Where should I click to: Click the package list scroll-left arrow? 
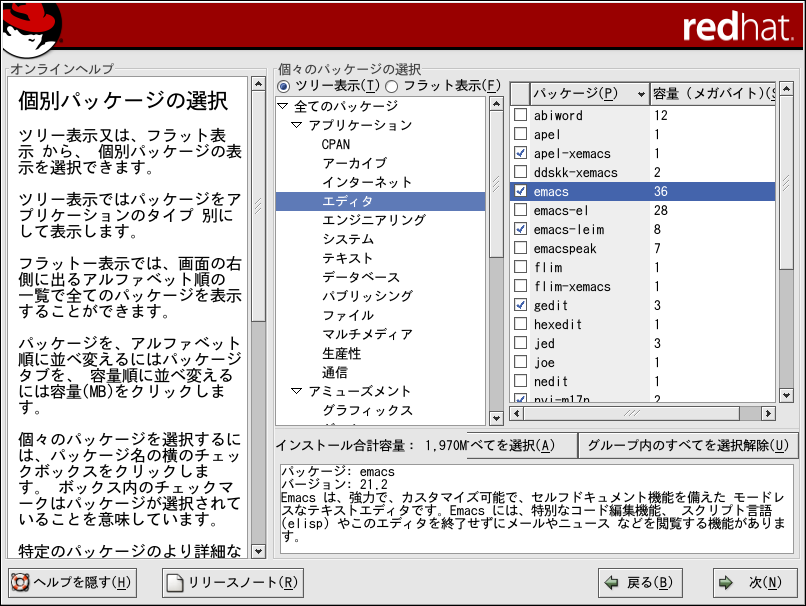pyautogui.click(x=517, y=412)
